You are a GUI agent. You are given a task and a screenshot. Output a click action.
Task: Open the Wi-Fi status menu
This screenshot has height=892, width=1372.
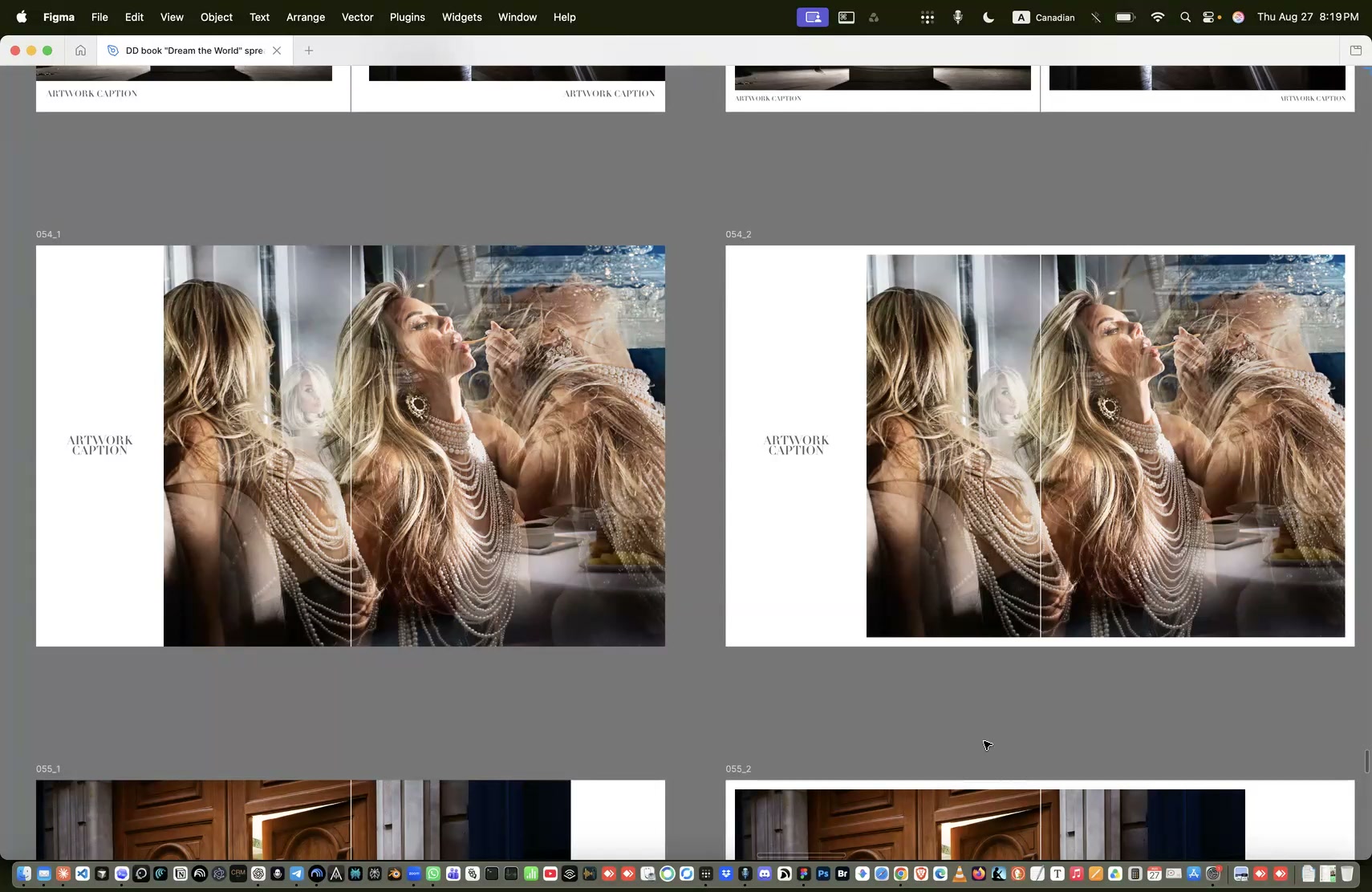(x=1157, y=17)
